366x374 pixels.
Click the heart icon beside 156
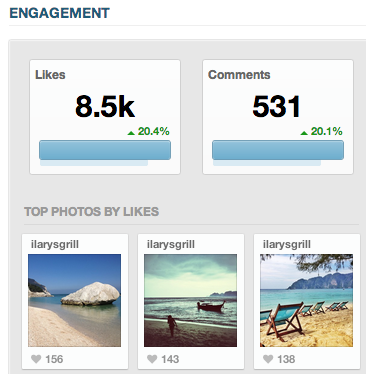click(x=36, y=359)
